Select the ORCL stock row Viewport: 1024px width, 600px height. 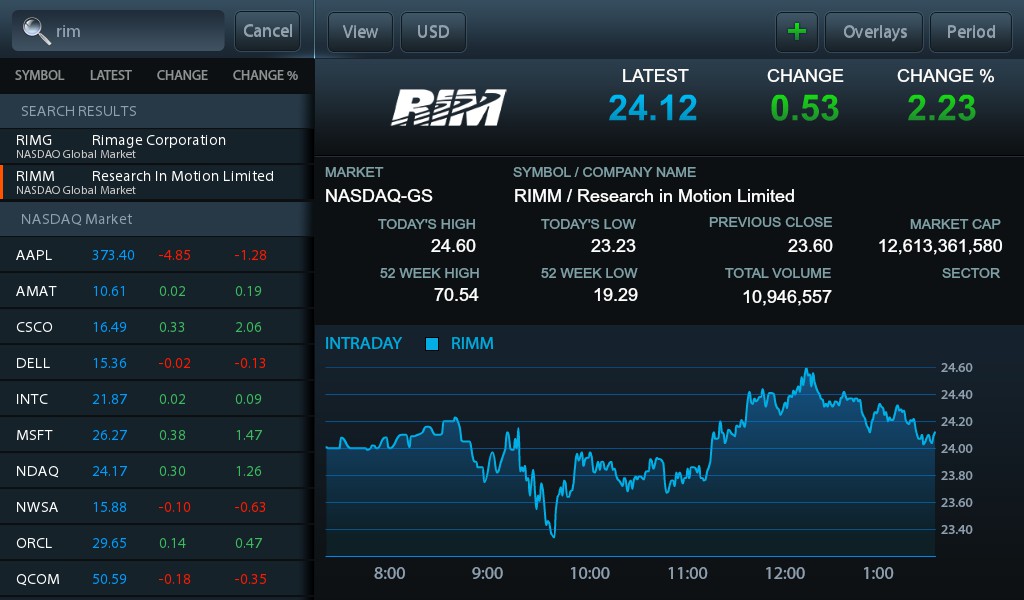tap(157, 543)
